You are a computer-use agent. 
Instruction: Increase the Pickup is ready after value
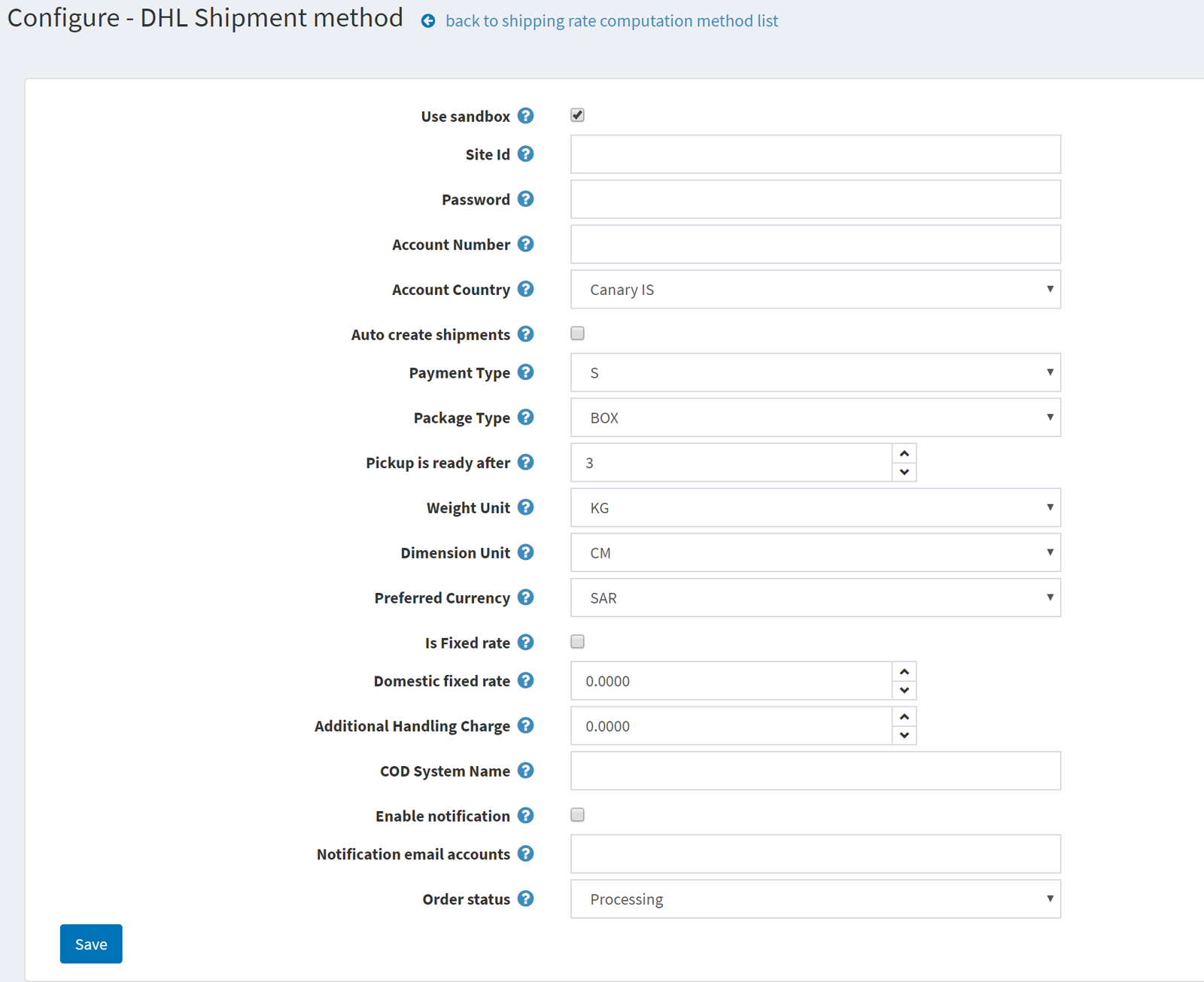point(905,453)
